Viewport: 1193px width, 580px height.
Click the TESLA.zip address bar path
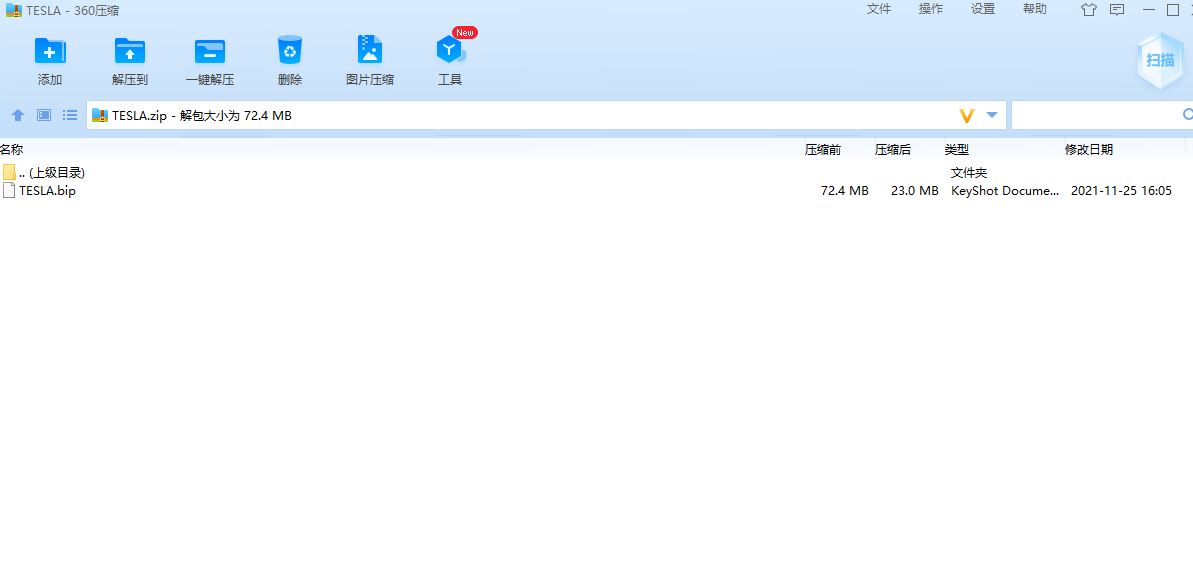point(202,116)
